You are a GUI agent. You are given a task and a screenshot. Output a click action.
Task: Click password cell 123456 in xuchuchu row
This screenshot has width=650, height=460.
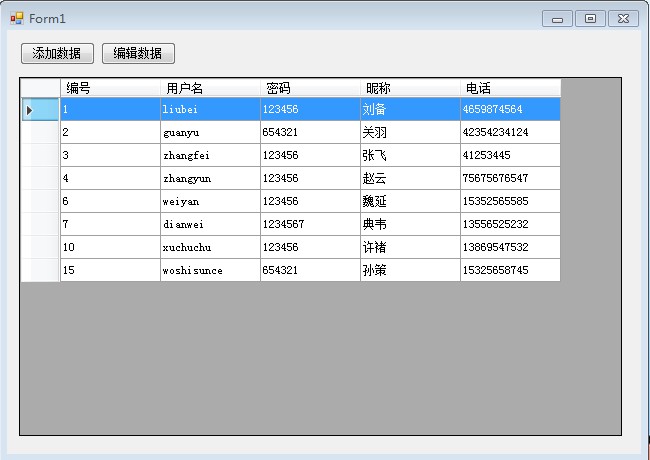point(310,247)
